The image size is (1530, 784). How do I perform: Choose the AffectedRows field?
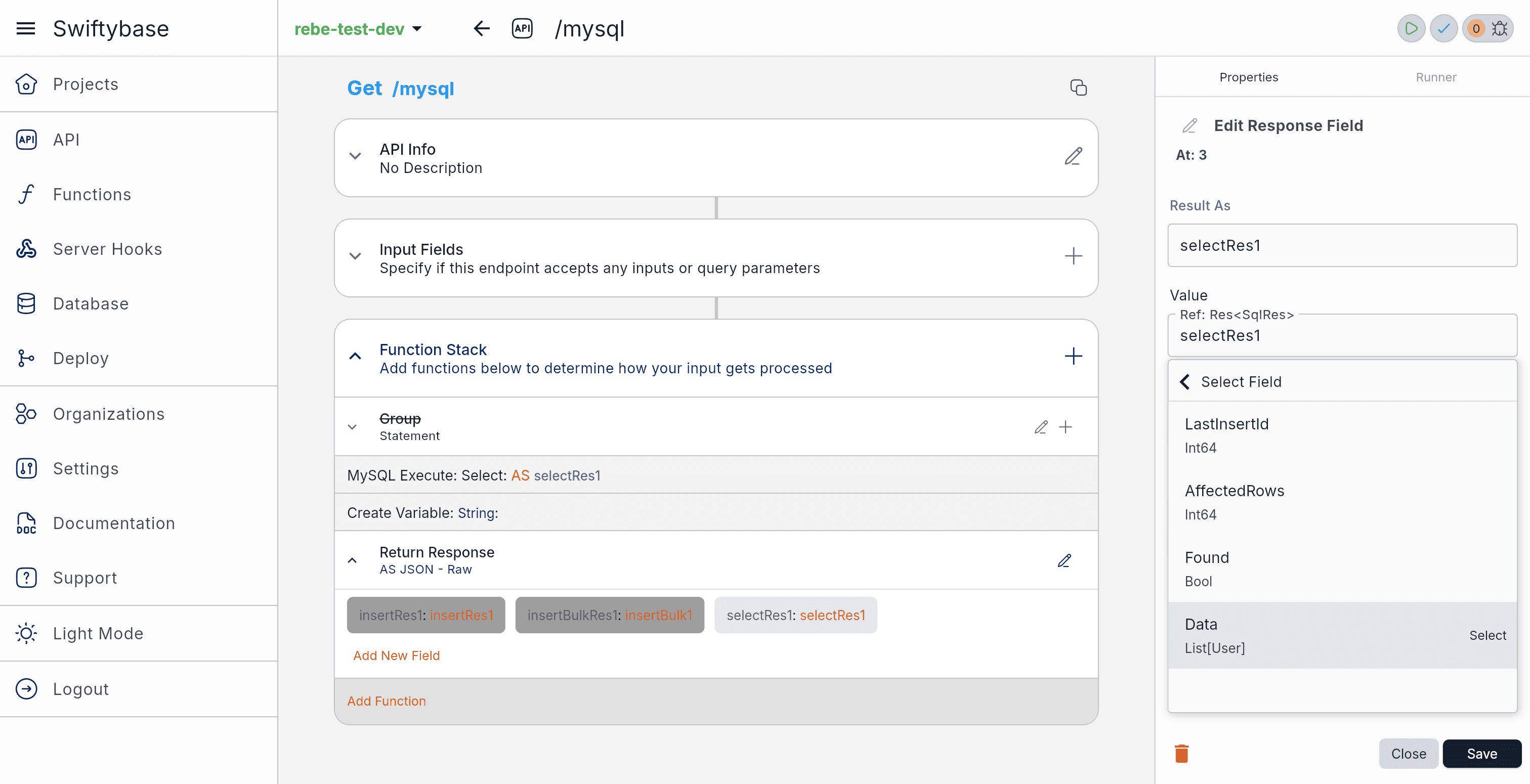1342,502
